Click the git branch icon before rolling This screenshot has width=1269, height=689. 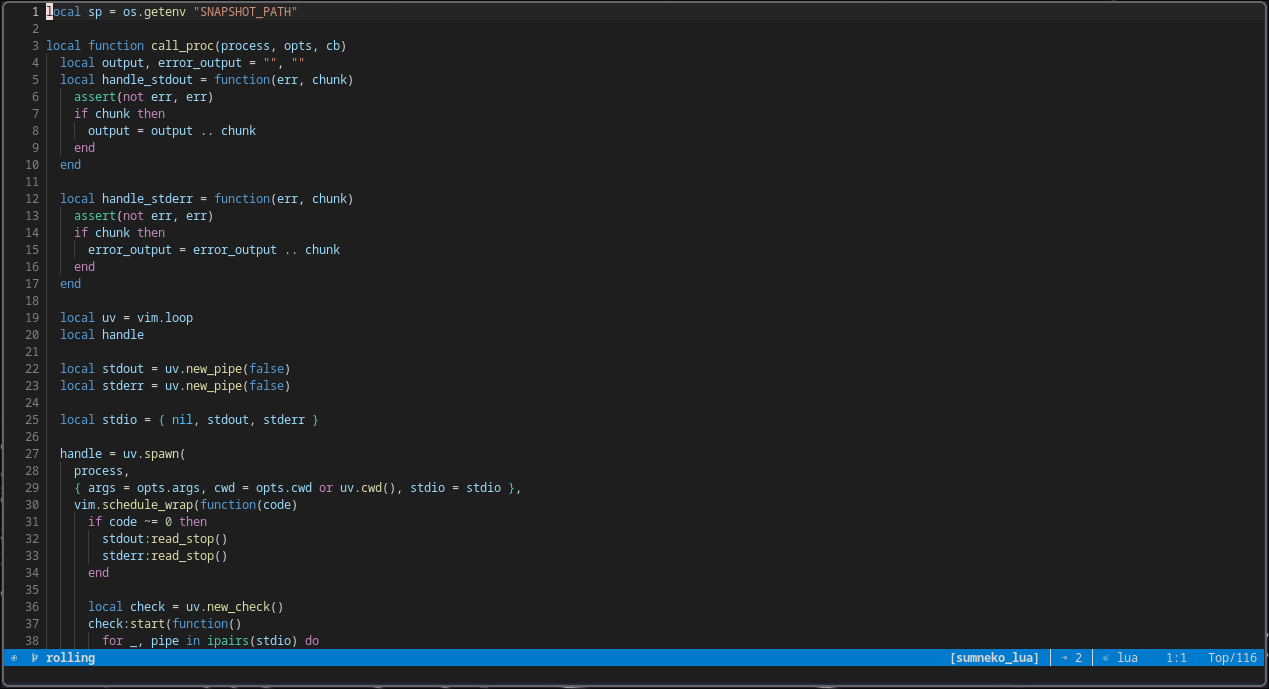coord(35,658)
